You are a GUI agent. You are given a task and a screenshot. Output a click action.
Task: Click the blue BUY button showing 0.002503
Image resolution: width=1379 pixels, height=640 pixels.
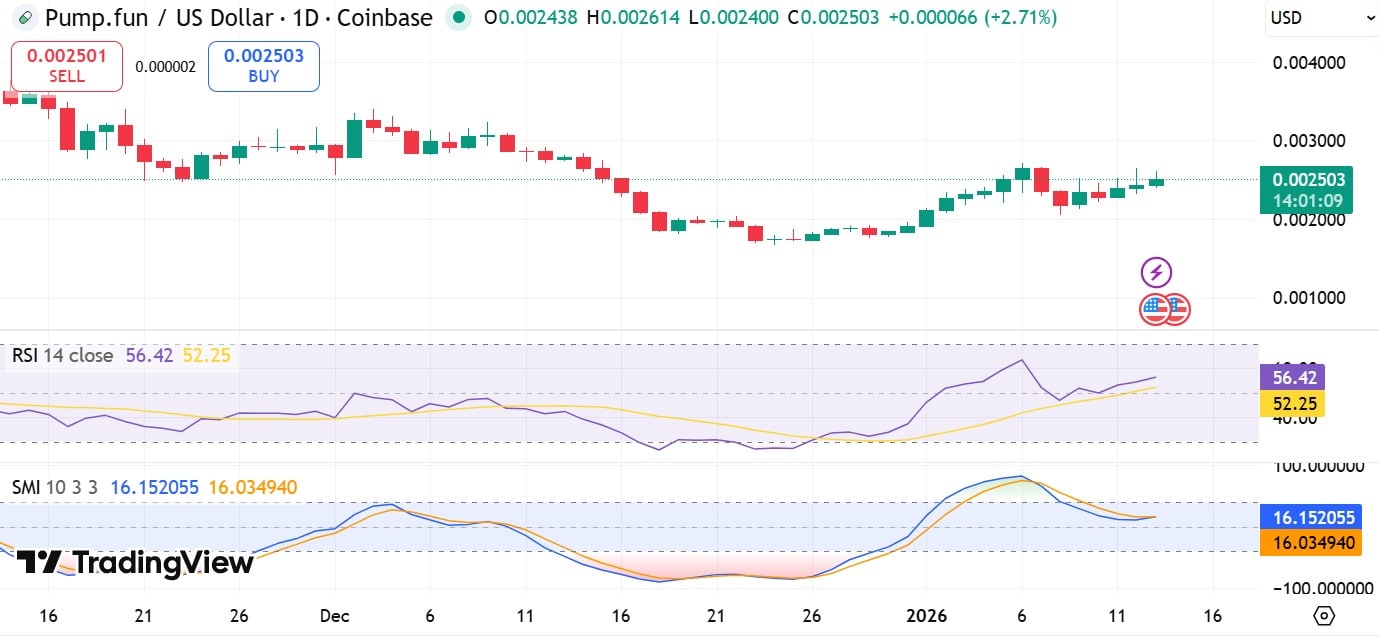pos(263,65)
